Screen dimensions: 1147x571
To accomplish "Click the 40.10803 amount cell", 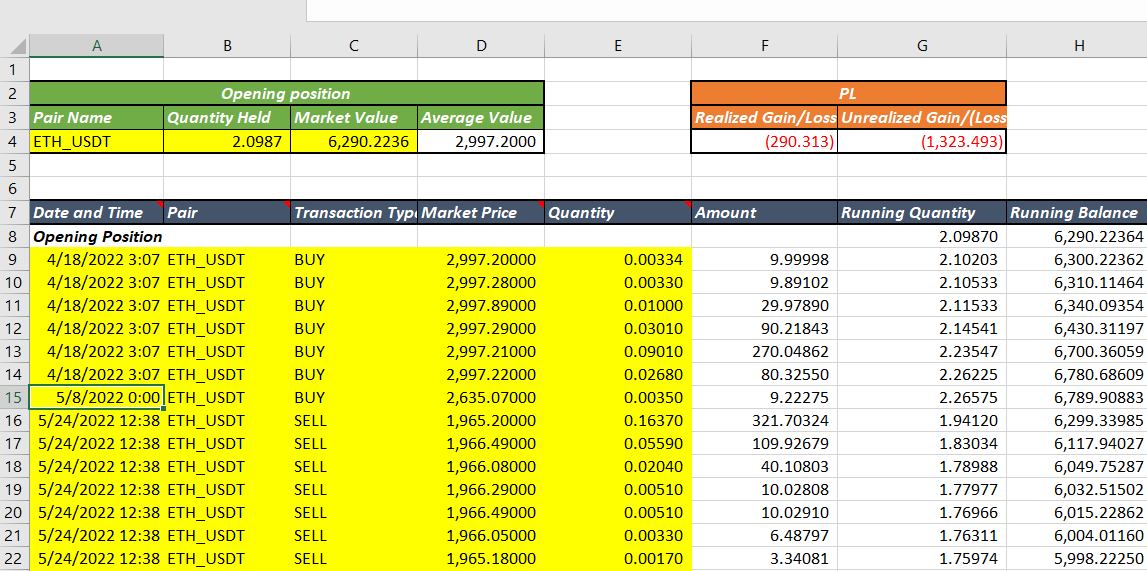I will (x=764, y=467).
